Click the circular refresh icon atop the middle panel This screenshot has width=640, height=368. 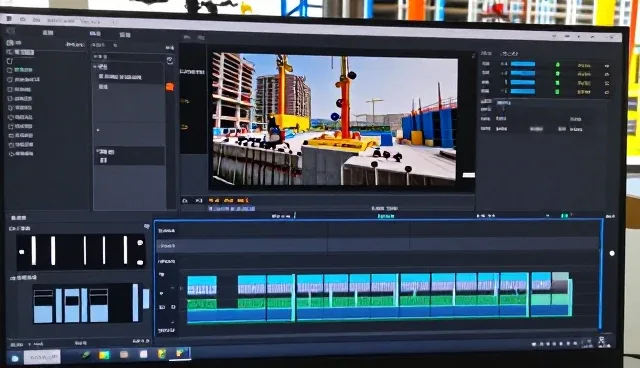170,60
